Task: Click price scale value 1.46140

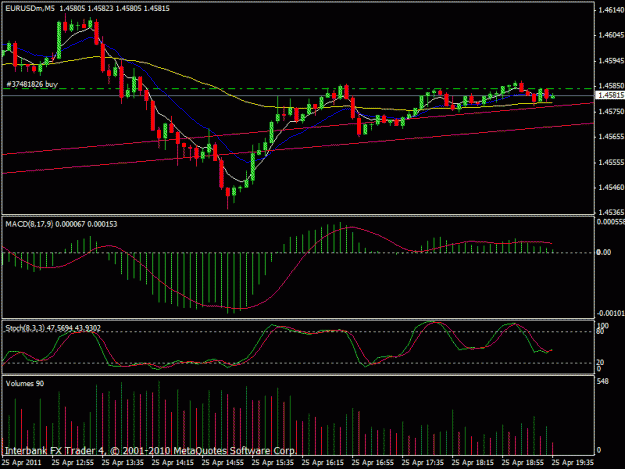Action: [611, 10]
